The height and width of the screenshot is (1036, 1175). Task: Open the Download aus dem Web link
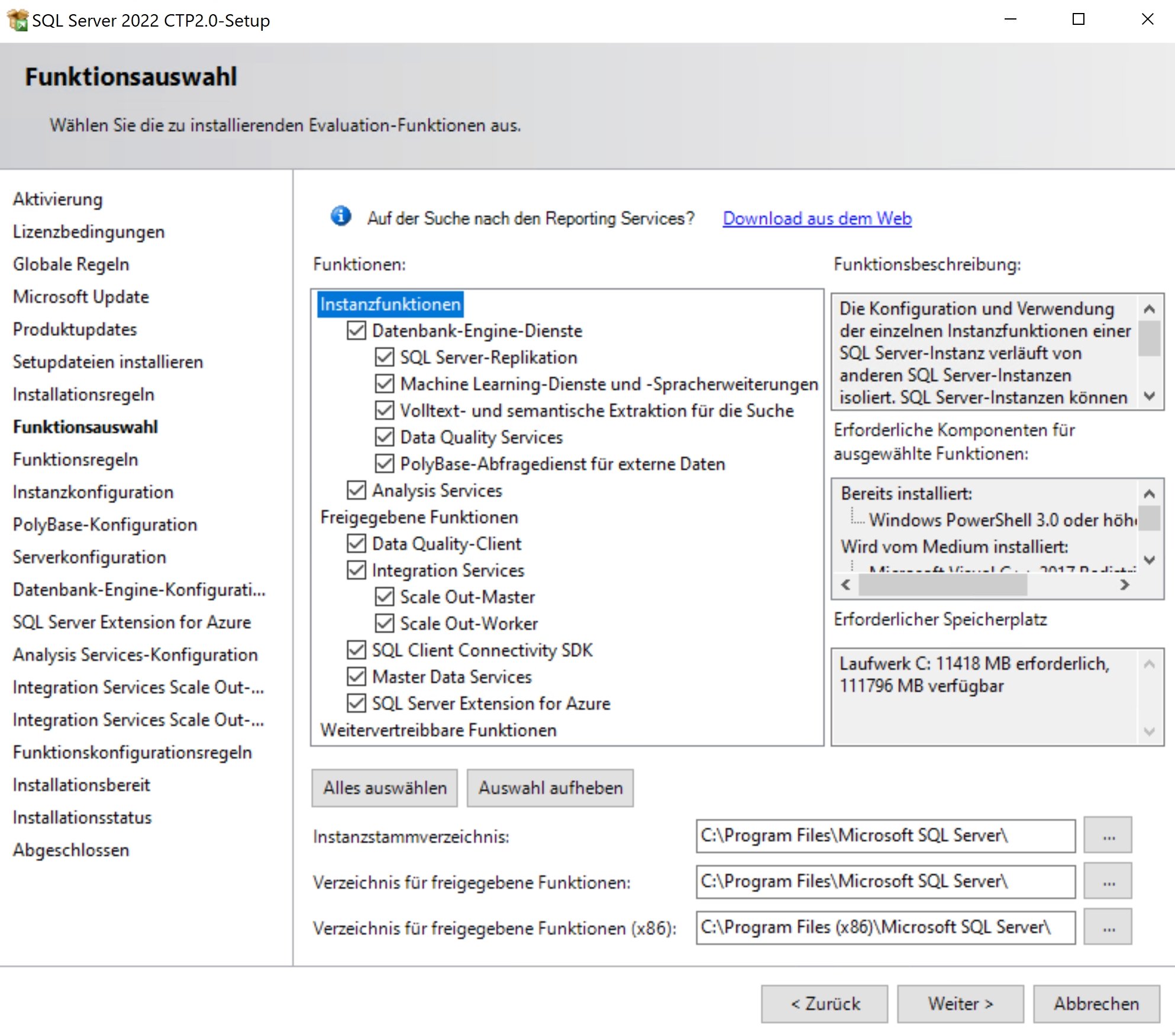coord(816,218)
